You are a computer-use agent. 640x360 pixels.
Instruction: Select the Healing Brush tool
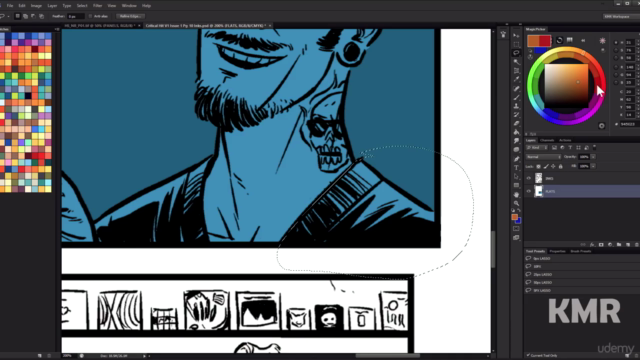[x=516, y=89]
